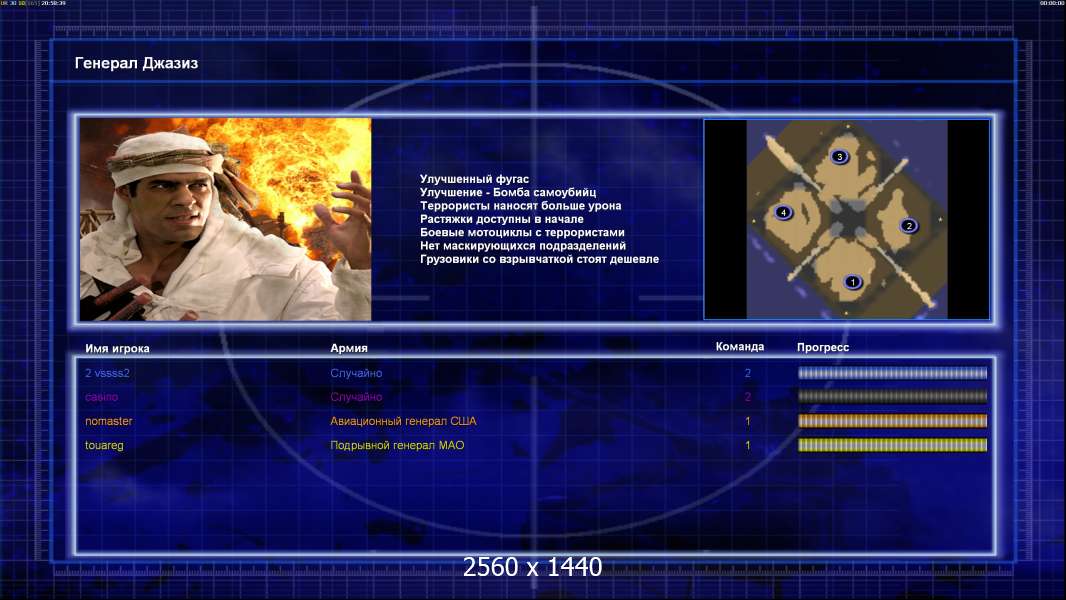Click the line 'Улучшенный фугас'
This screenshot has width=1066, height=600.
tap(474, 179)
